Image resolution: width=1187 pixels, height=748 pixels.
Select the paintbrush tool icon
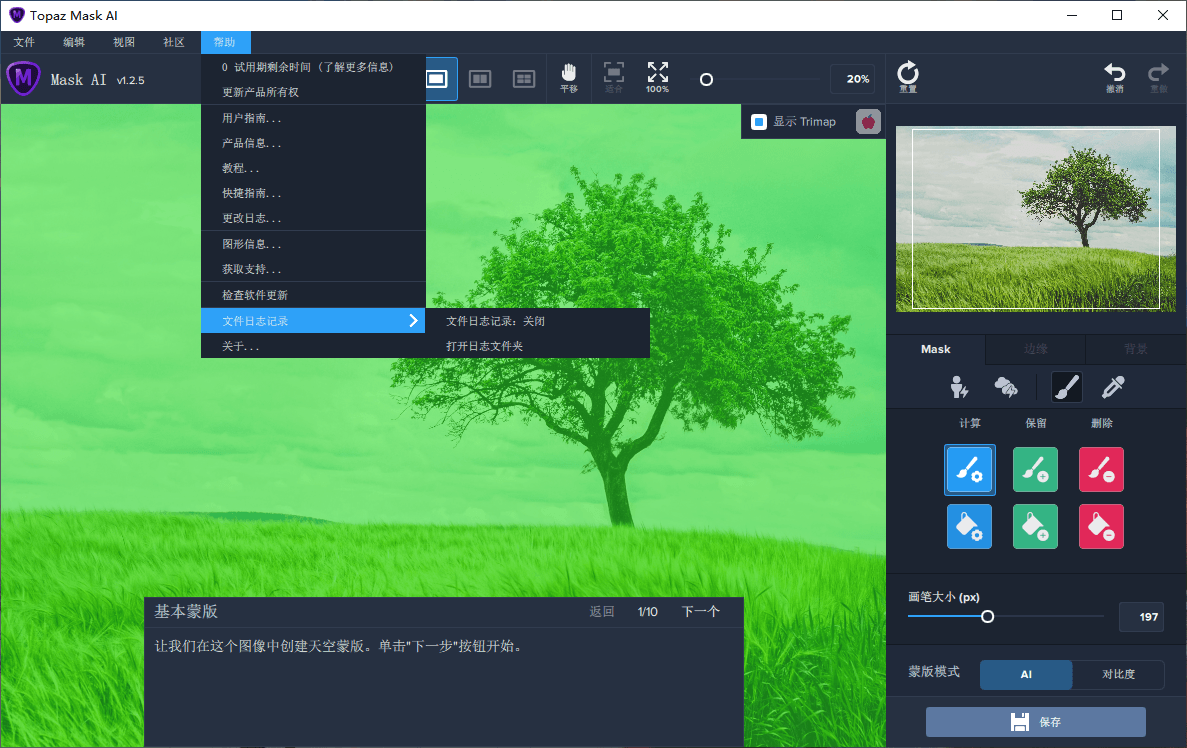coord(1067,387)
